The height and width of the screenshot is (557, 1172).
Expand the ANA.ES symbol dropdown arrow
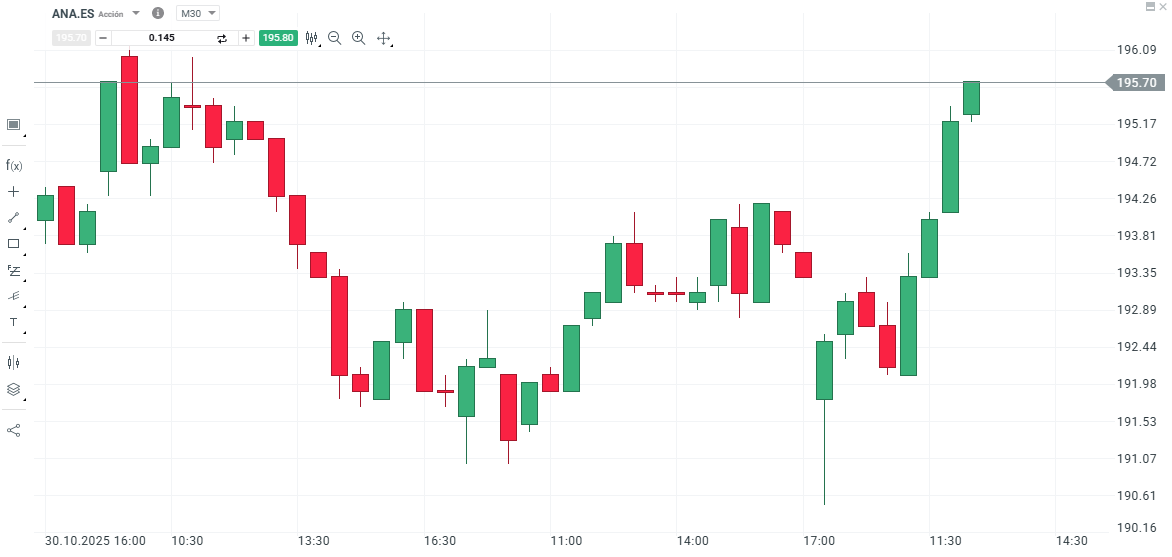(136, 14)
